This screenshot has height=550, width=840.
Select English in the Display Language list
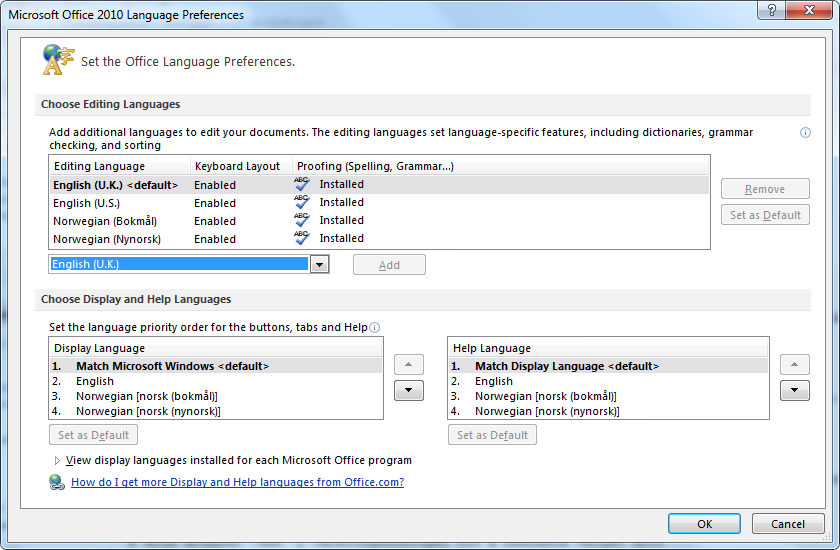pos(95,381)
